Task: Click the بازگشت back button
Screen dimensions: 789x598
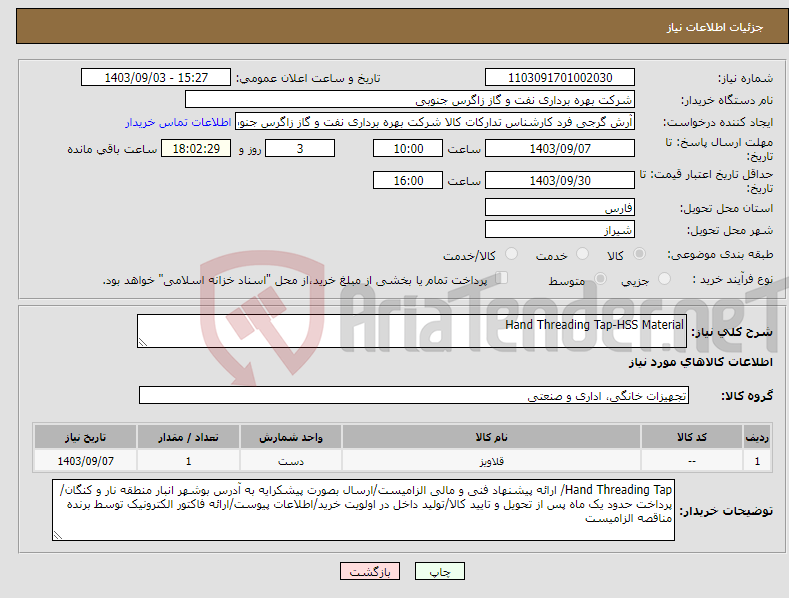Action: pos(370,571)
